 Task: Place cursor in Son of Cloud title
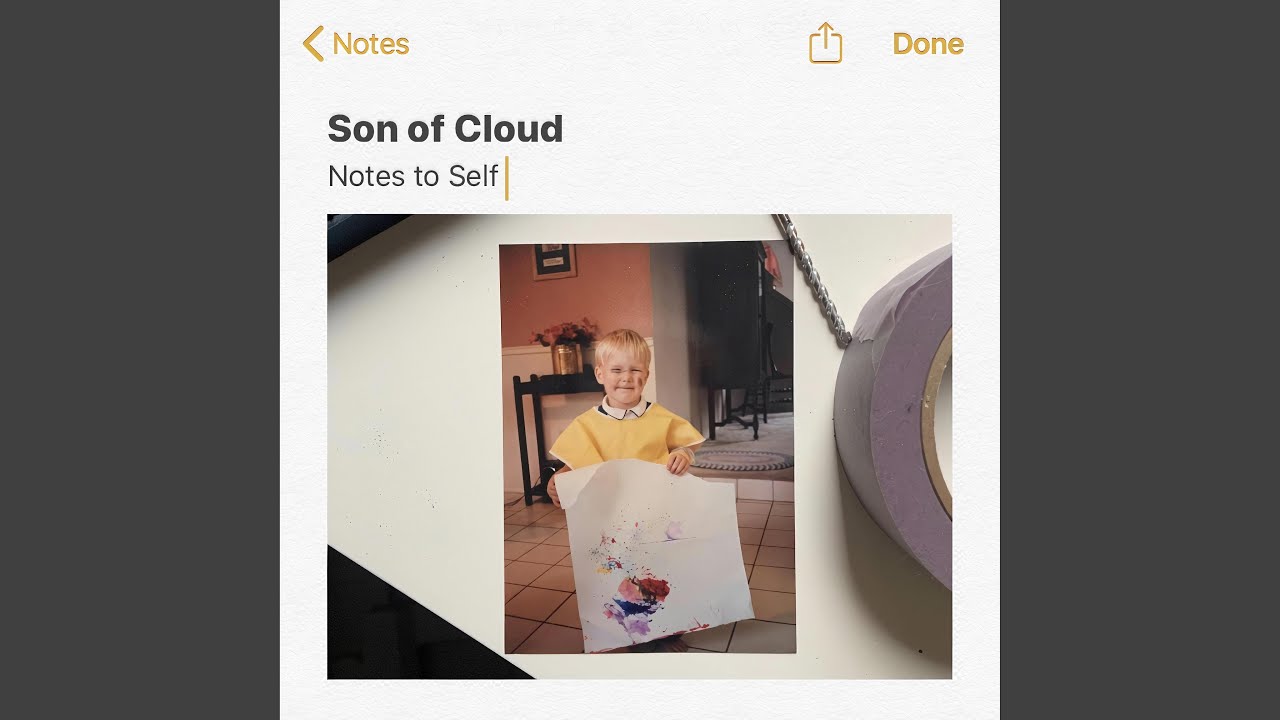445,129
